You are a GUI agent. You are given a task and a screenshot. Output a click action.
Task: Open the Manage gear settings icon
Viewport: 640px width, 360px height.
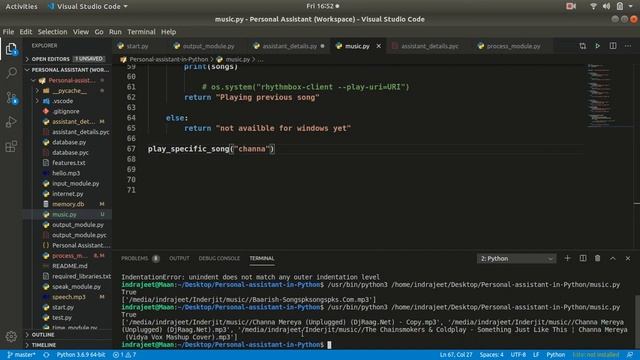click(11, 336)
